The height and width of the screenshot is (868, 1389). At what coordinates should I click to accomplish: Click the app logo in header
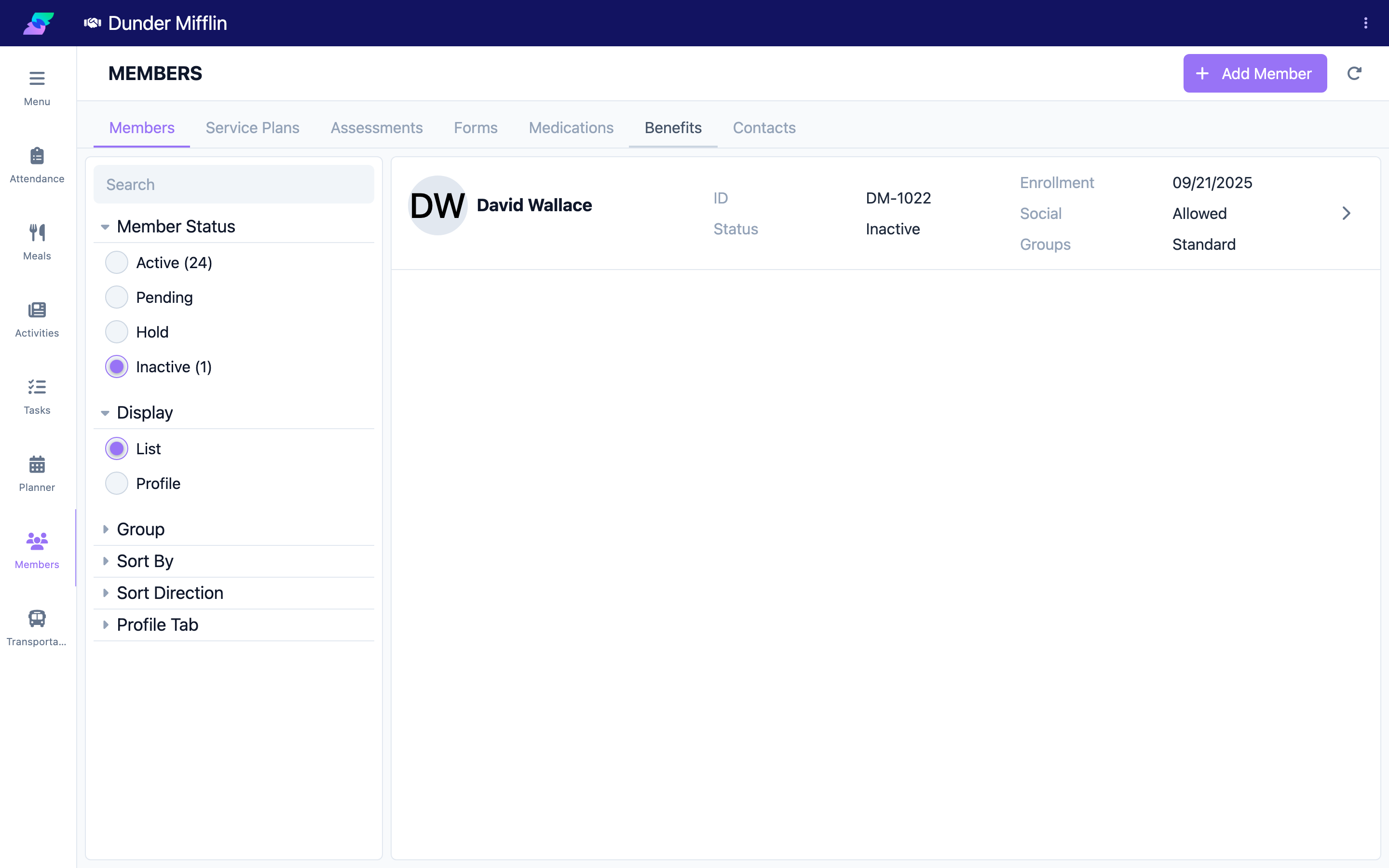39,23
